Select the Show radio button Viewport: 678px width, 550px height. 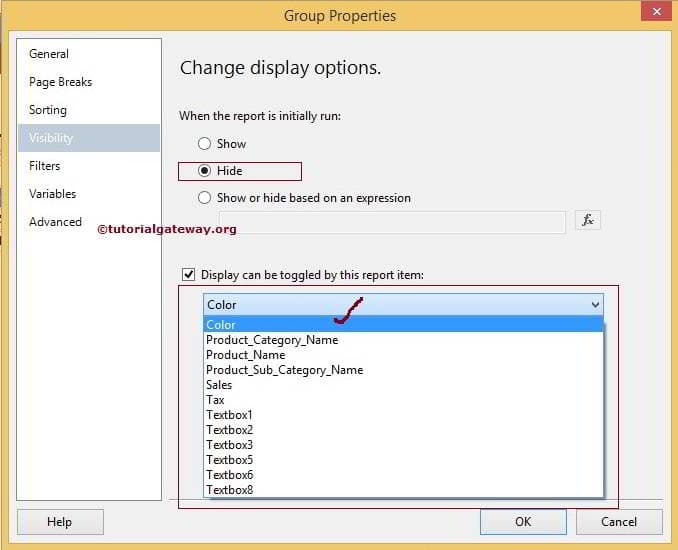[204, 144]
